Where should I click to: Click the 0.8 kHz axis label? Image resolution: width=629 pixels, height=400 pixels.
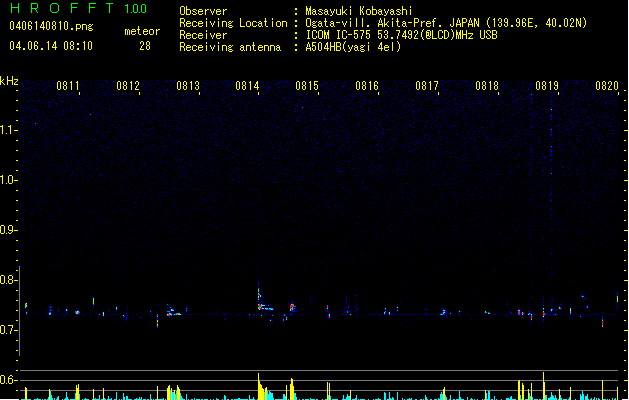(x=8, y=280)
